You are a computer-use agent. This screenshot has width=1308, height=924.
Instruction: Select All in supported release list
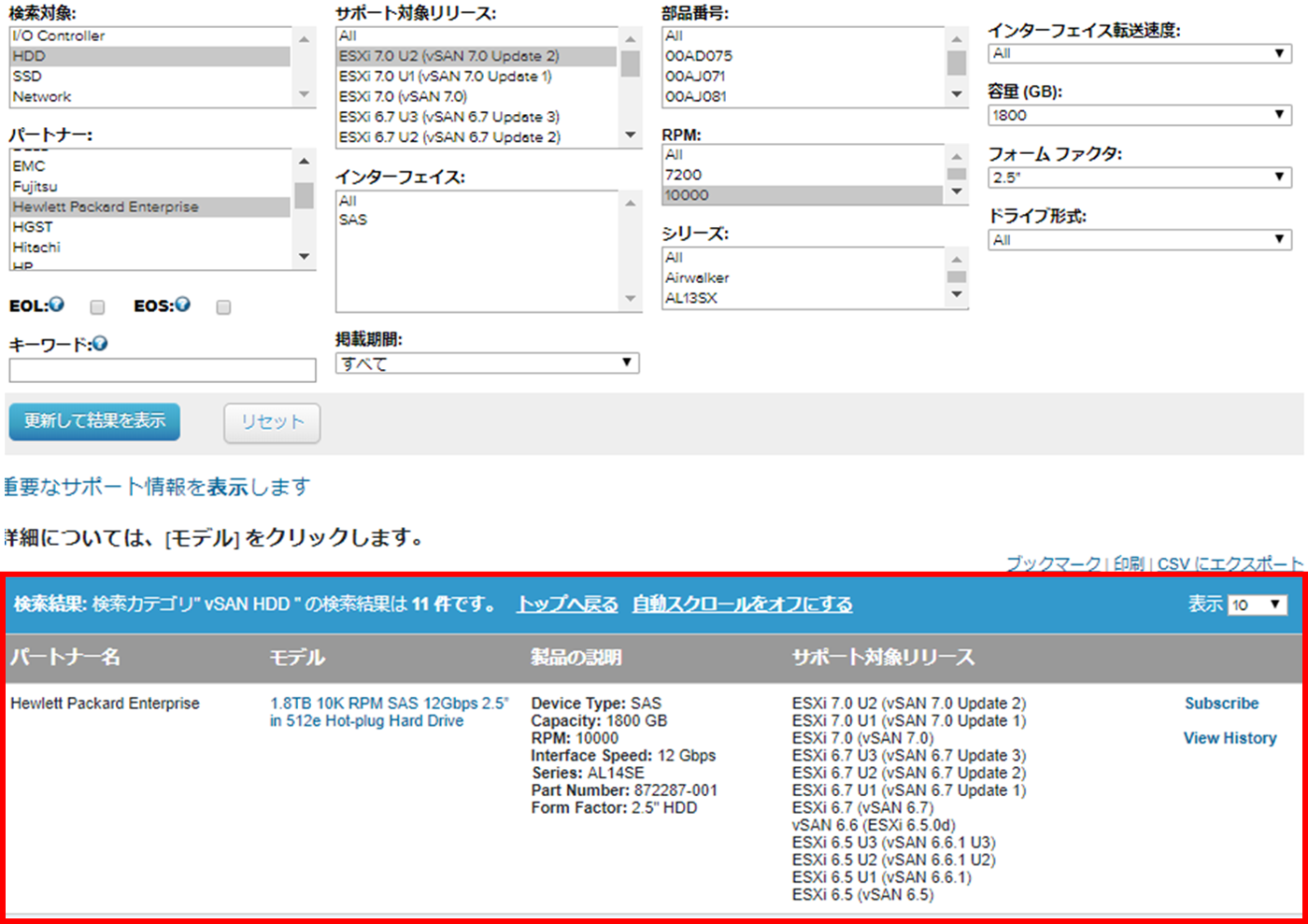tap(477, 36)
